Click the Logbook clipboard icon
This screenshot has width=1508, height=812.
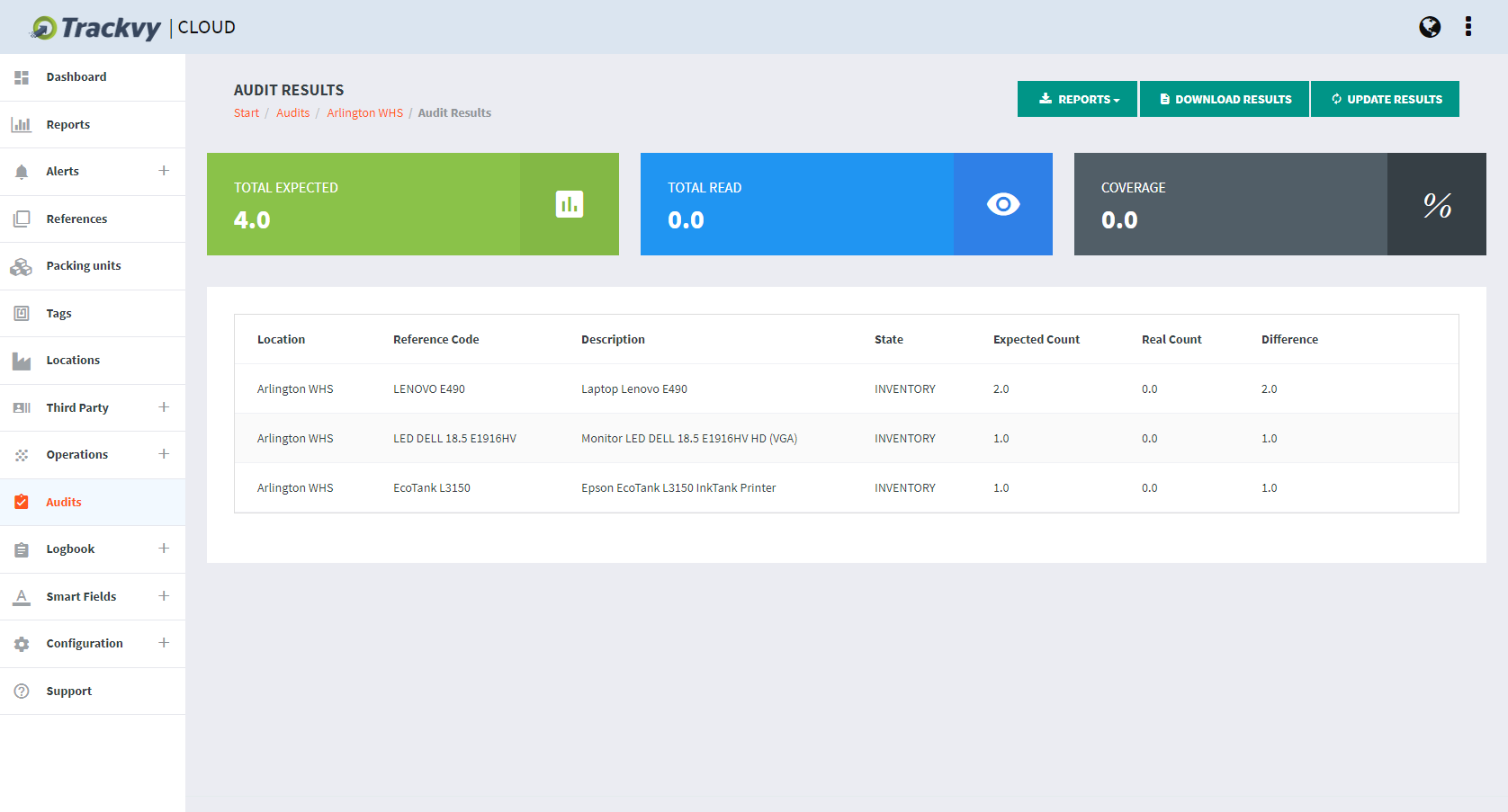coord(22,549)
